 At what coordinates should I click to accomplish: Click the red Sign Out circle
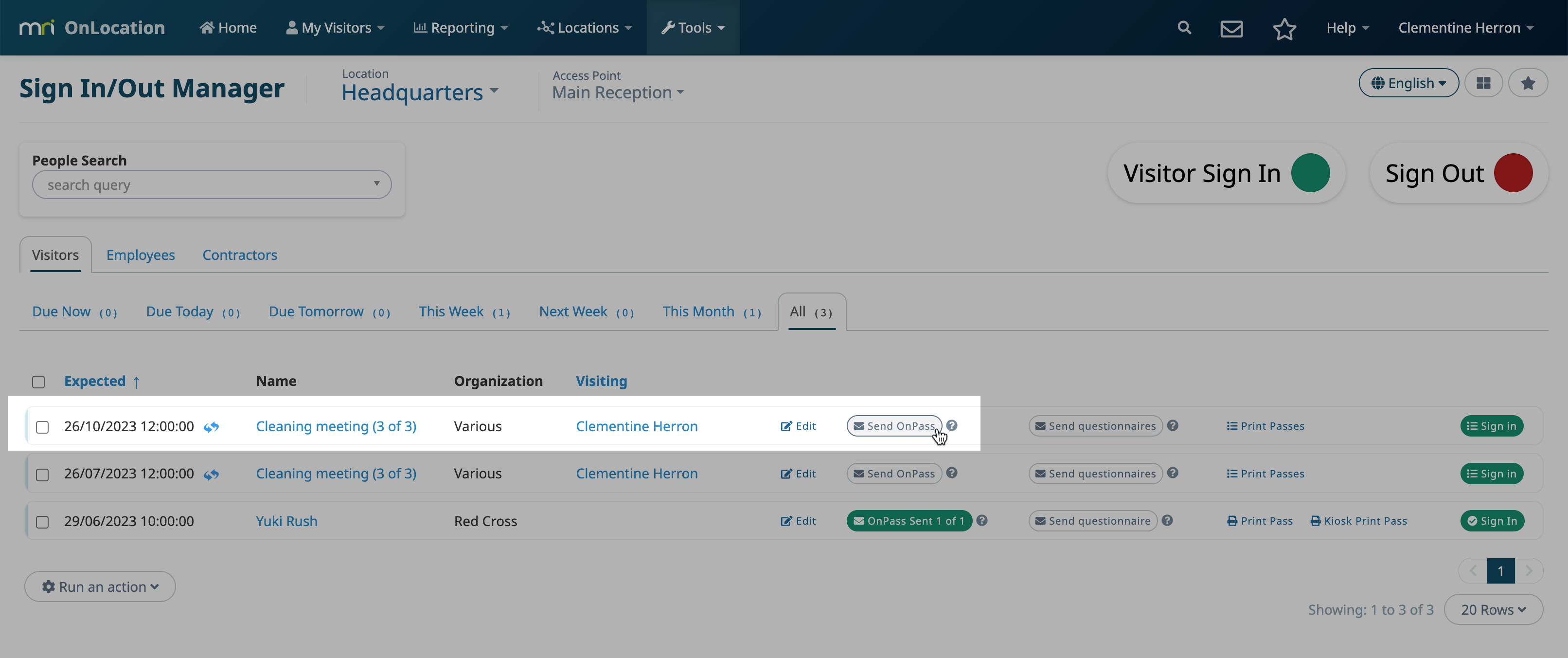(x=1513, y=173)
